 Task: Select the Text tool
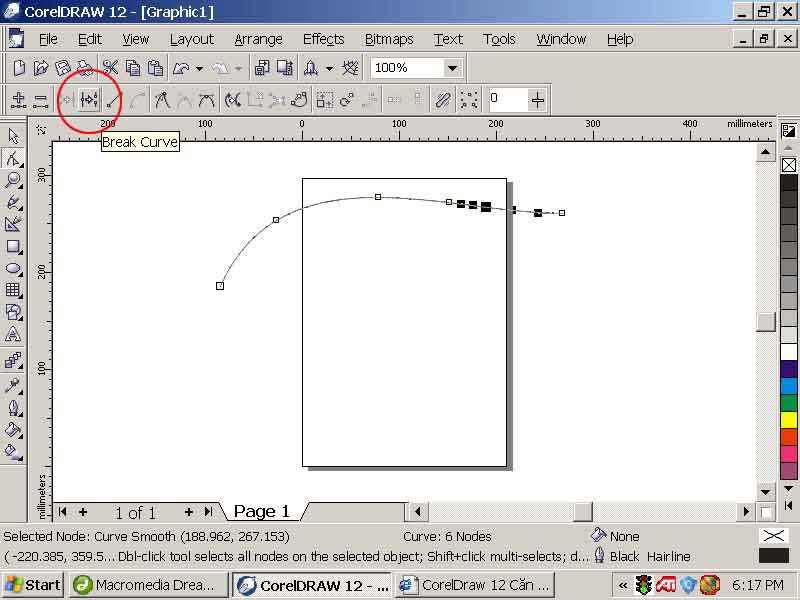tap(13, 335)
